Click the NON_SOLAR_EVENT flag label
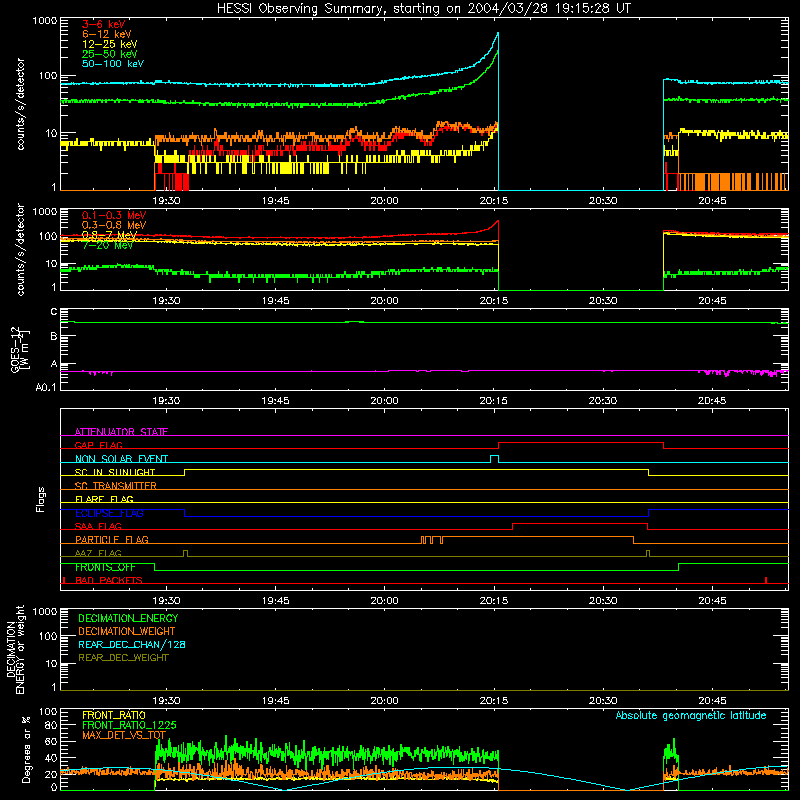This screenshot has width=800, height=800. (x=121, y=459)
